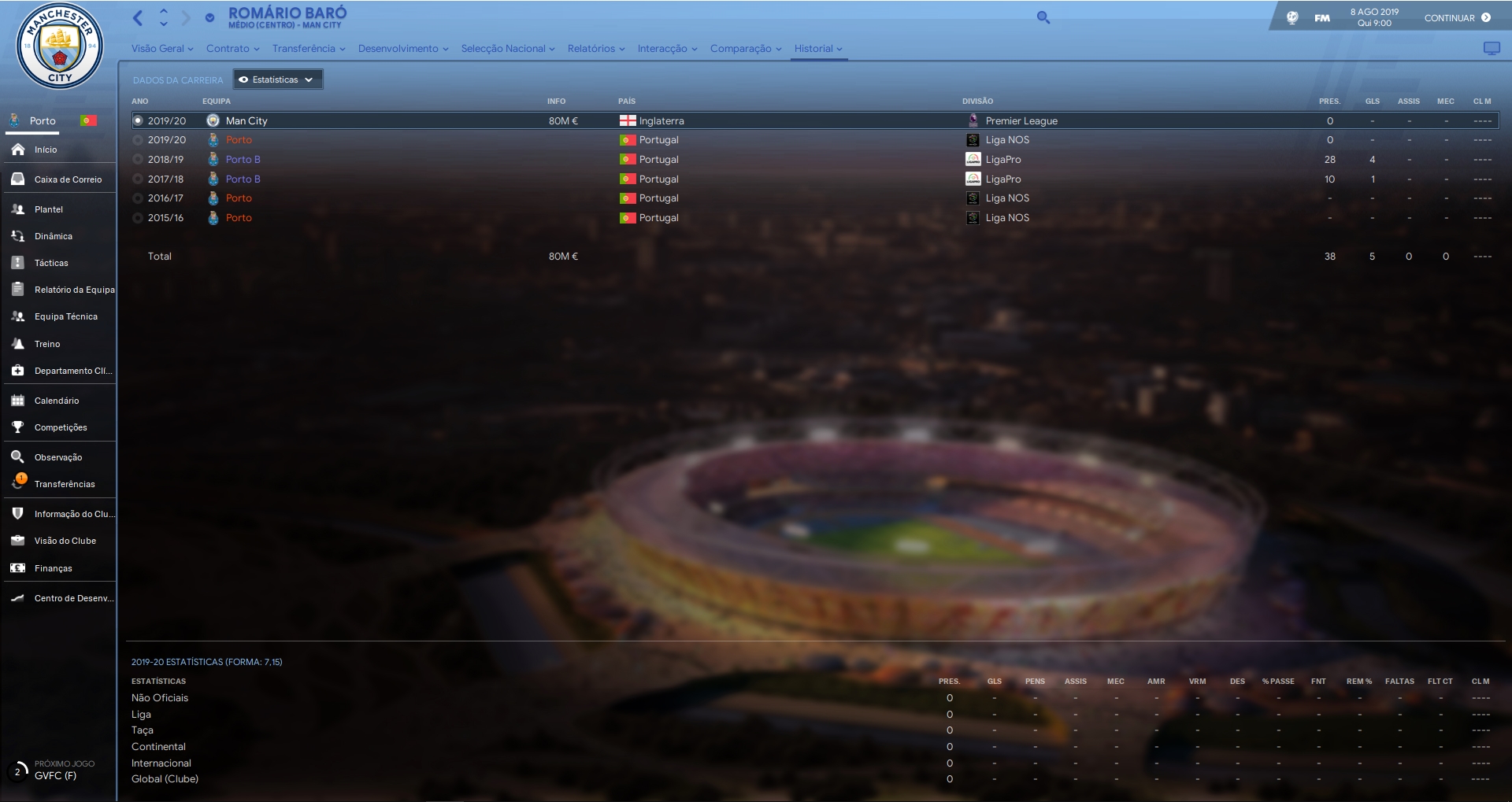
Task: Click the monitor display icon
Action: (1492, 49)
